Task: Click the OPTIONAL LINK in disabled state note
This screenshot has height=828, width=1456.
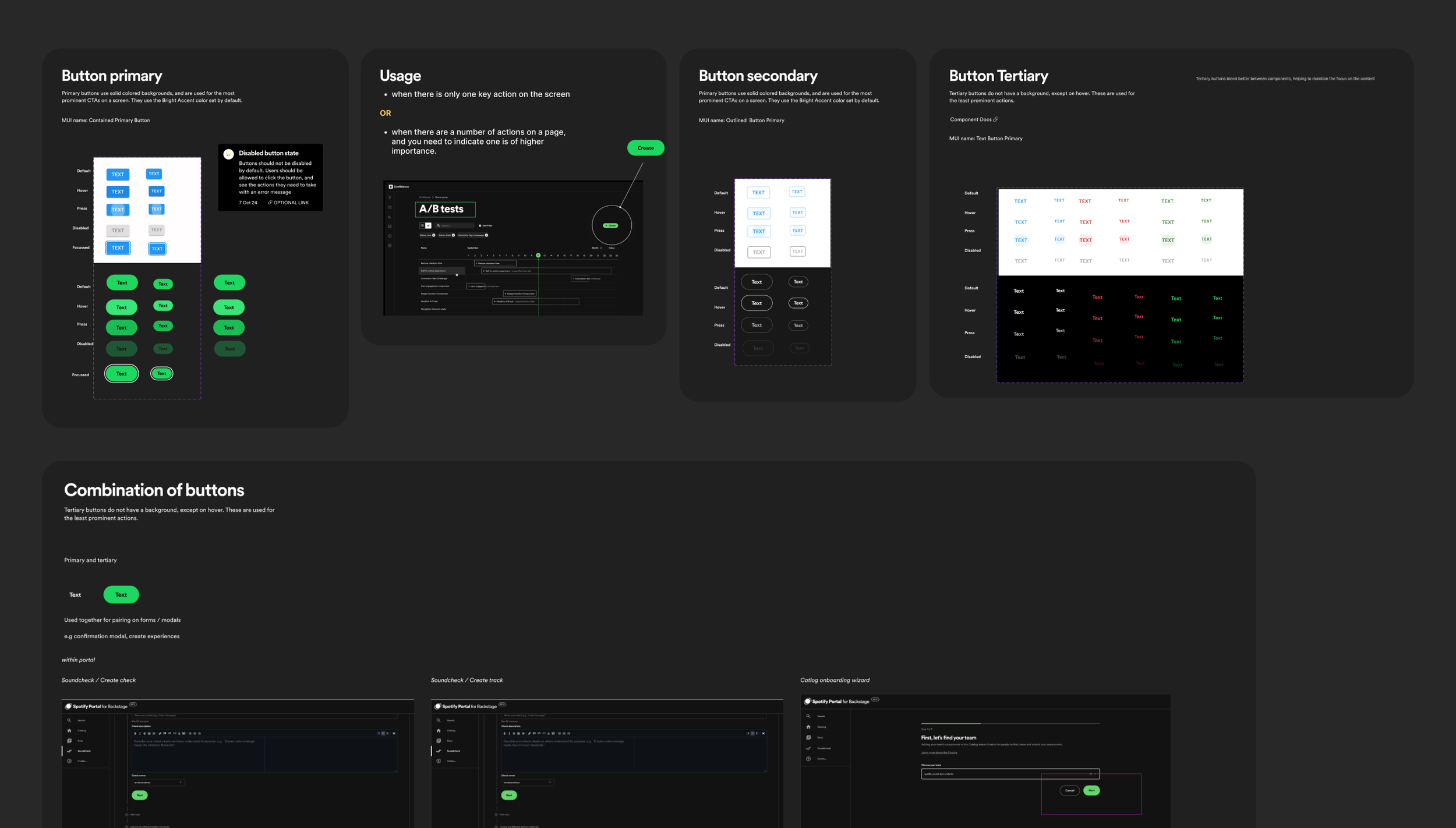Action: pos(289,203)
